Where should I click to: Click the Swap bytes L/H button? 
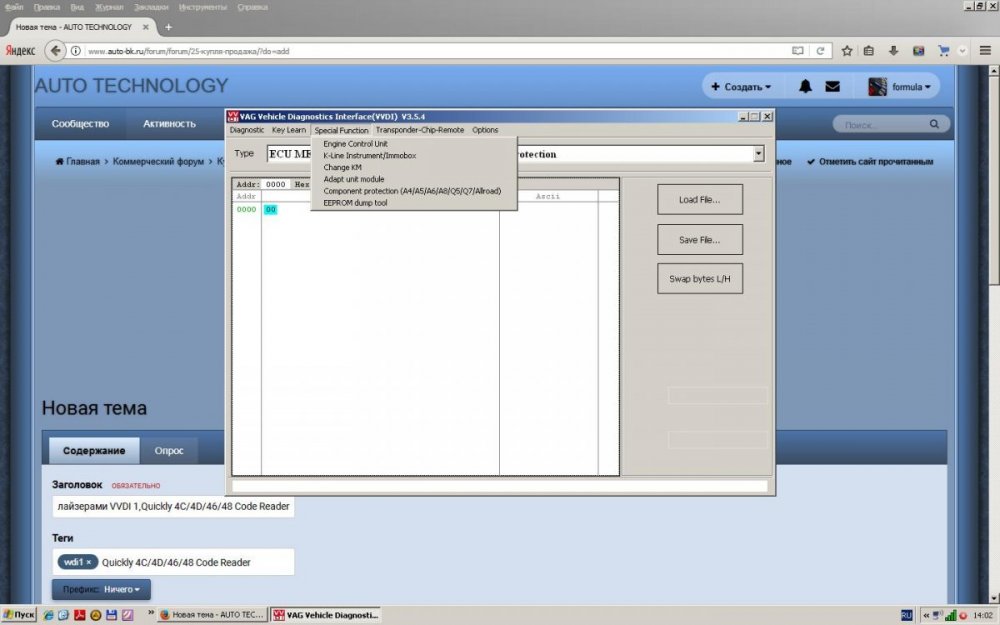coord(700,279)
